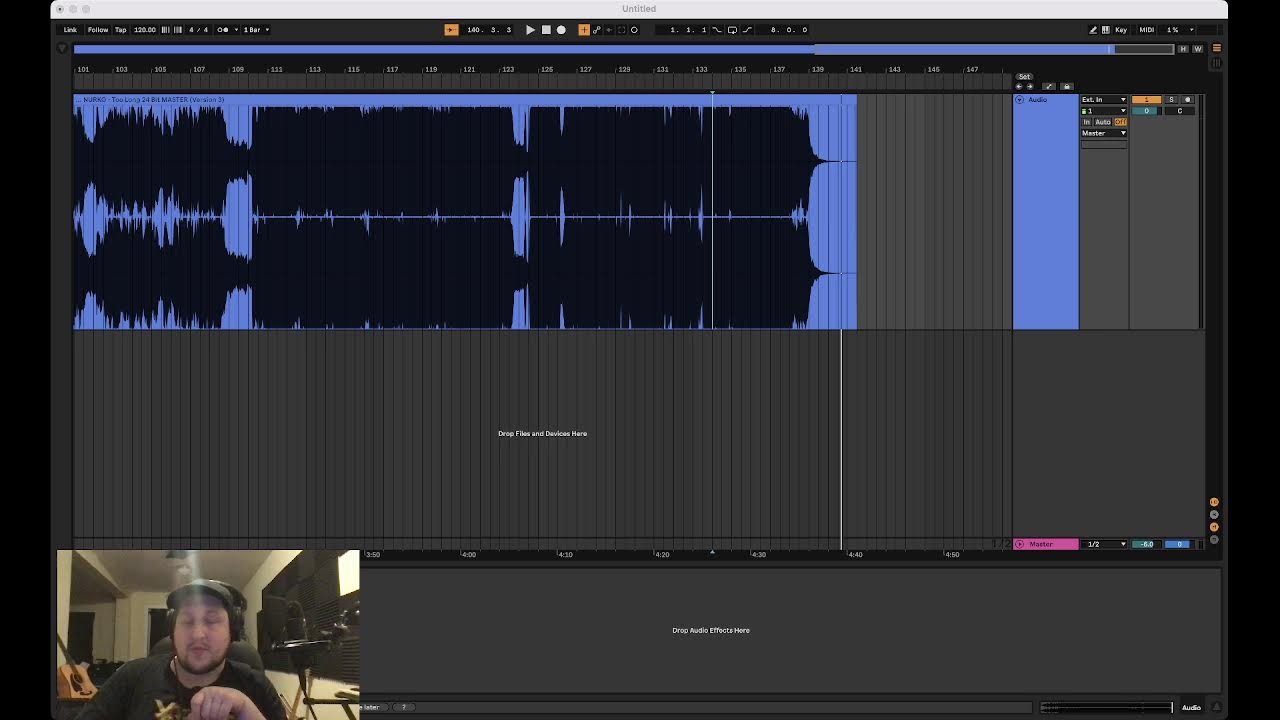Click the Capture MIDI icon
Screen dimensions: 1280x720
click(621, 30)
